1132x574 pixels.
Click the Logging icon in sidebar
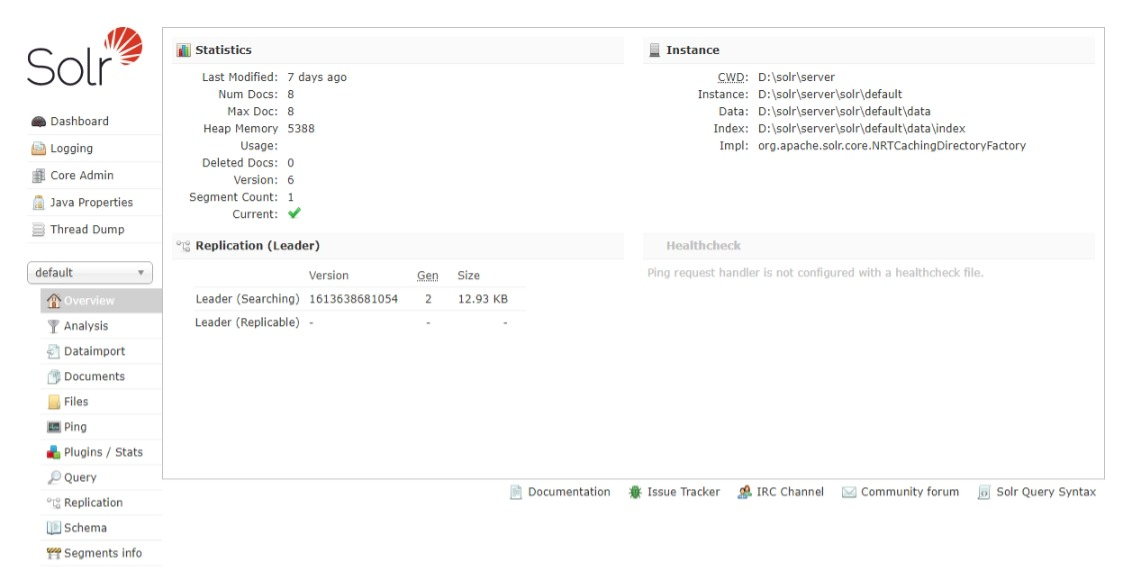coord(38,148)
